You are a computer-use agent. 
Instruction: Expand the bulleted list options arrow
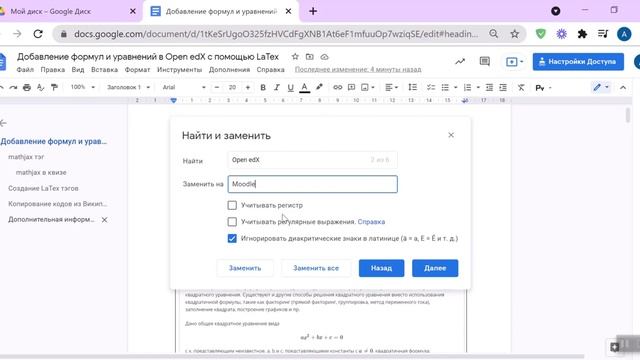point(456,87)
